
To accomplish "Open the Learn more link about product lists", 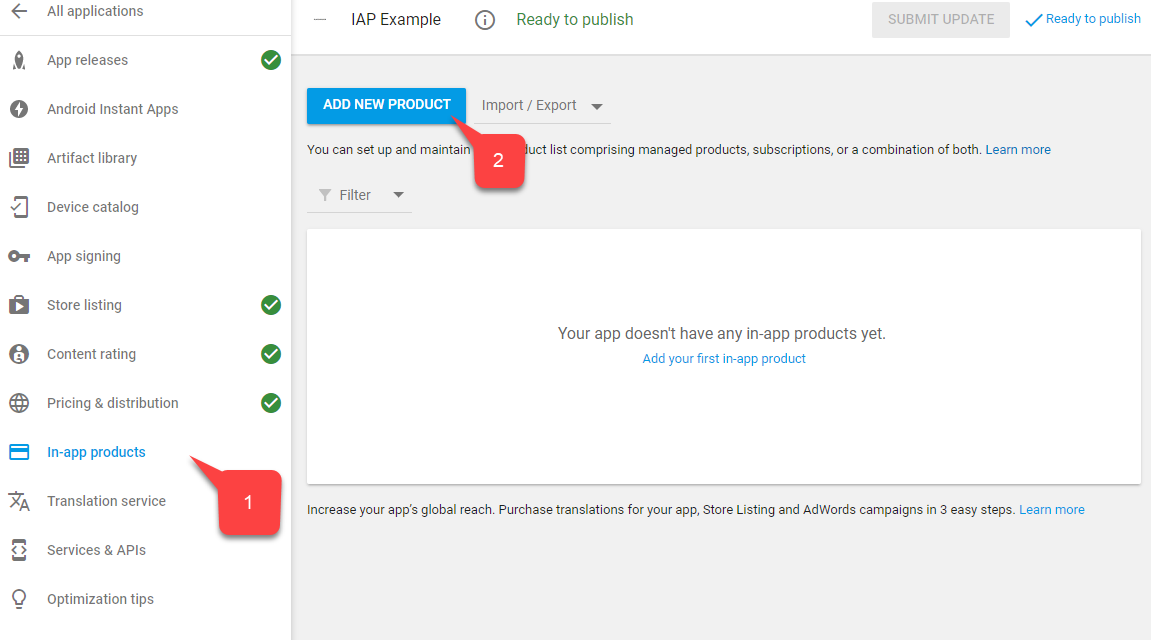I will click(x=1018, y=149).
